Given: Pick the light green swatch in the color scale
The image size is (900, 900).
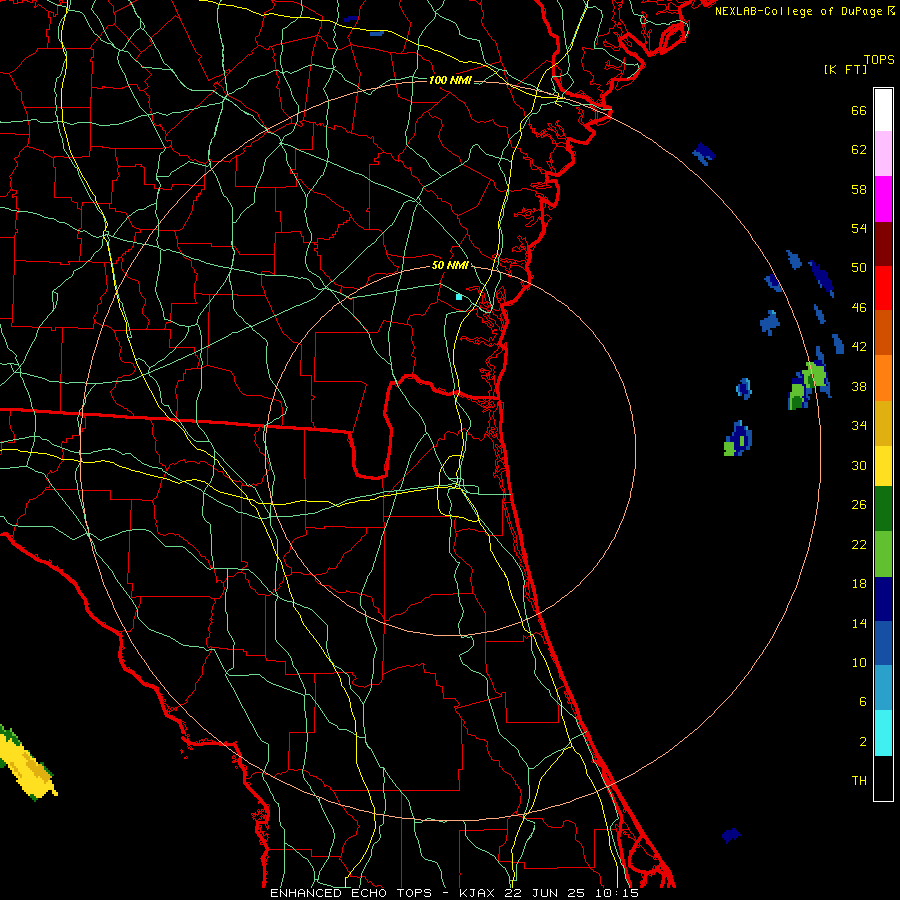Looking at the screenshot, I should (883, 554).
